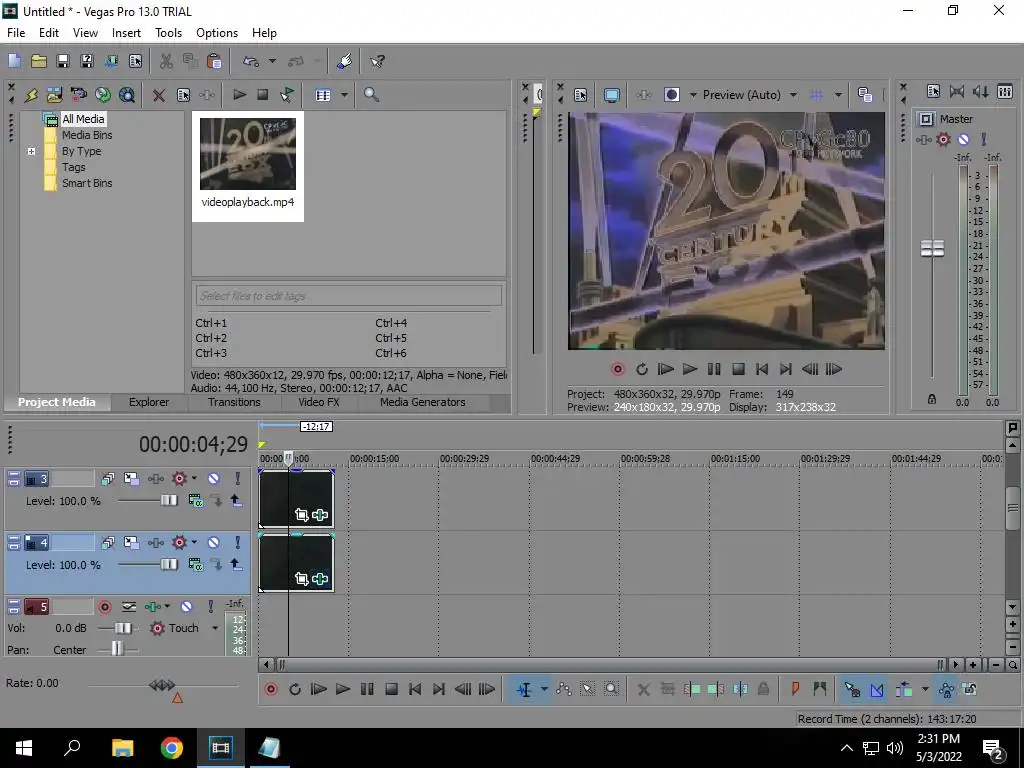Solo video track 3
The image size is (1024, 768).
[237, 479]
